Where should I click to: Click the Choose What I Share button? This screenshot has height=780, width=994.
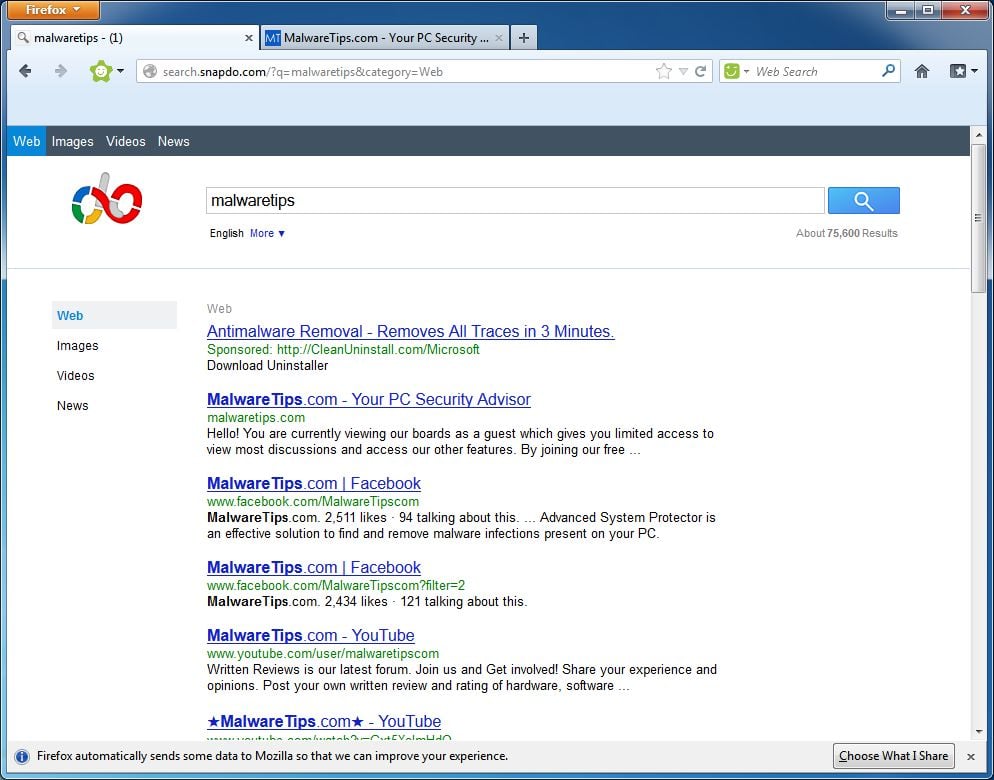click(x=893, y=756)
